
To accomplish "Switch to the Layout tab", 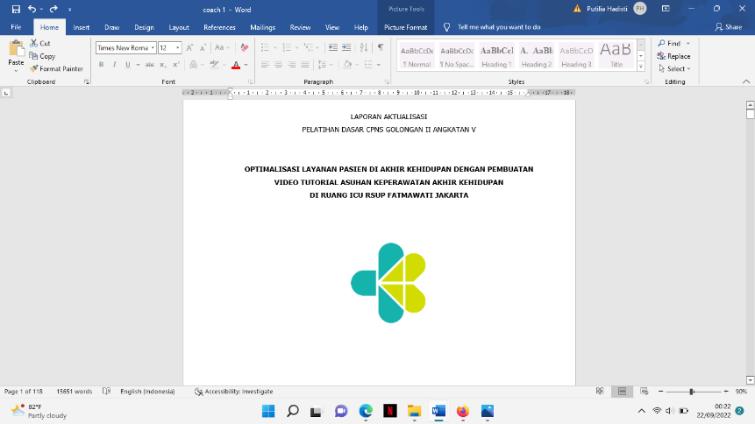I will point(179,27).
